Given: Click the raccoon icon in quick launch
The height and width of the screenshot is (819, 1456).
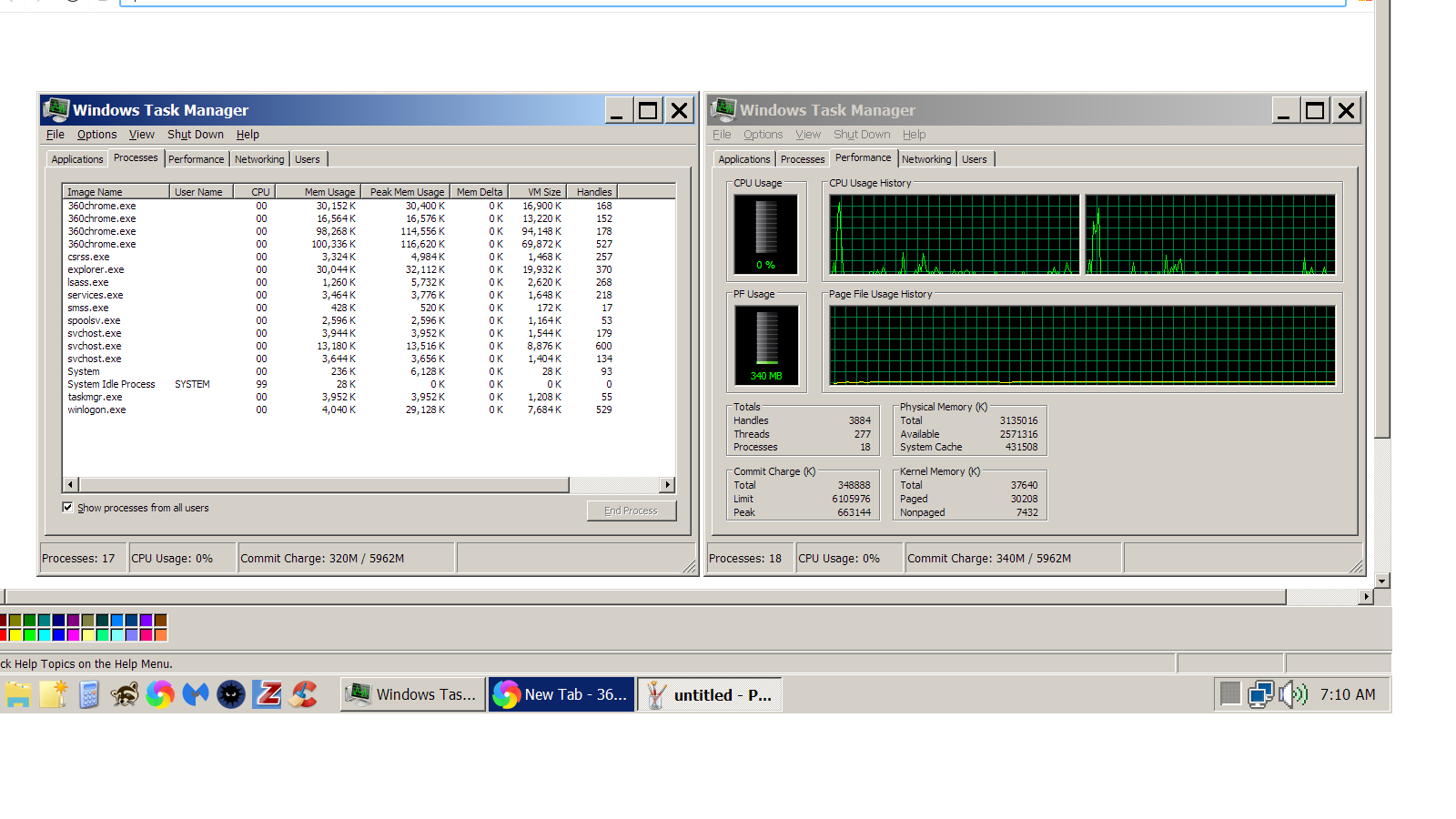Looking at the screenshot, I should 124,694.
